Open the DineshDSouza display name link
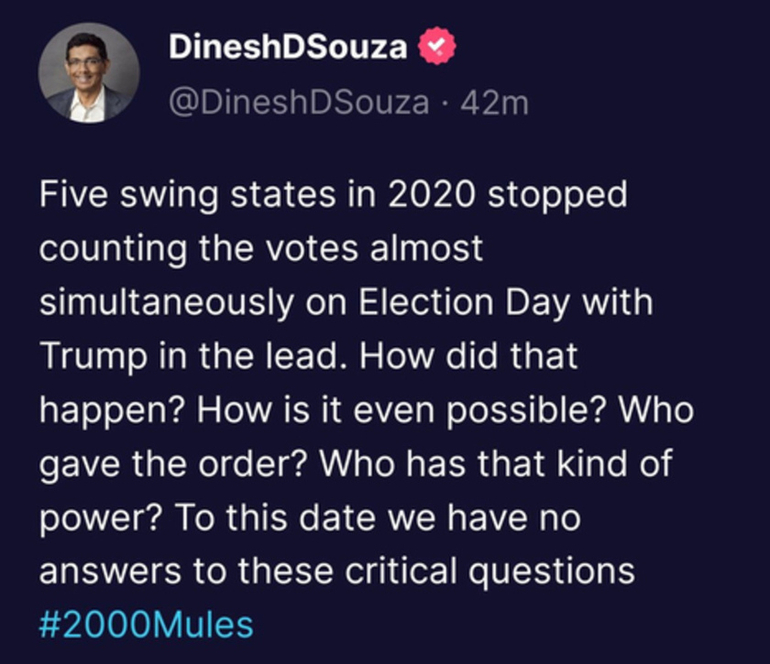Screen dimensions: 770x664 pyautogui.click(x=288, y=47)
